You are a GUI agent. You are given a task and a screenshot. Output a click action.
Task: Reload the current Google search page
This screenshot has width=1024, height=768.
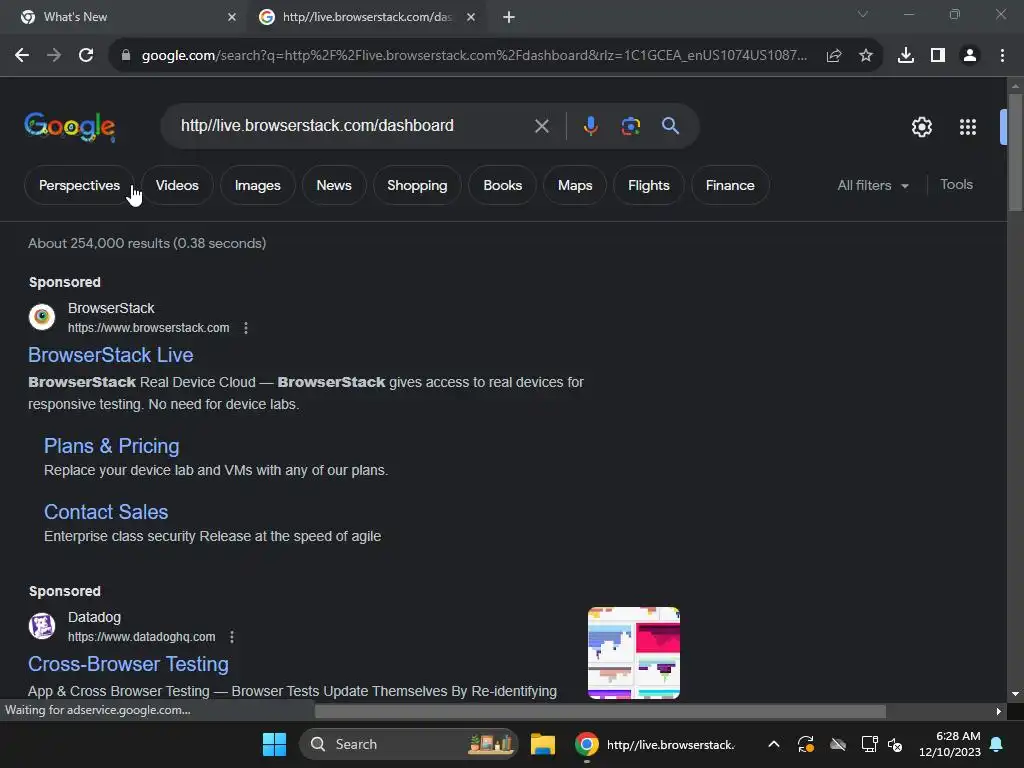click(86, 56)
